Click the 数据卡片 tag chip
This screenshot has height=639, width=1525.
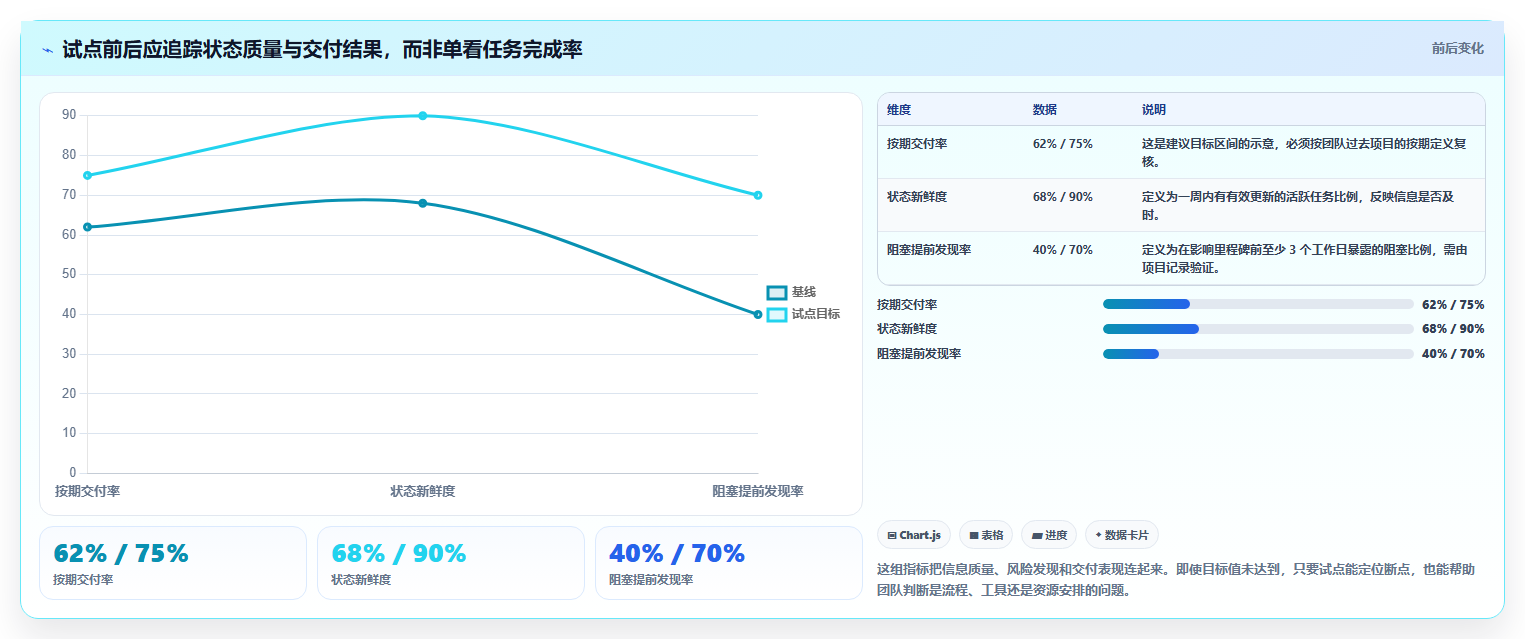[1122, 535]
